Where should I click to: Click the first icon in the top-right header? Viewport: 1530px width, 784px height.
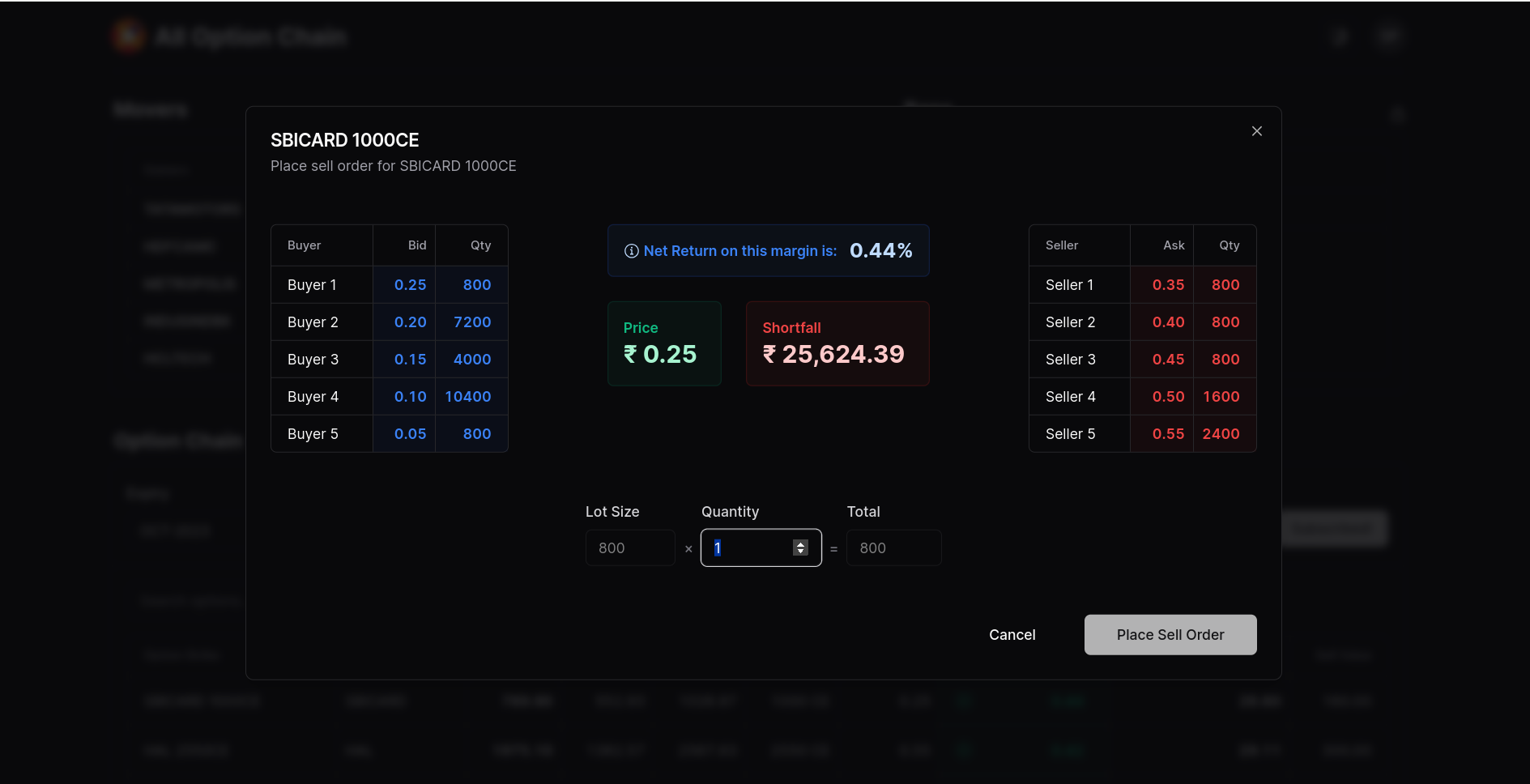(1340, 36)
